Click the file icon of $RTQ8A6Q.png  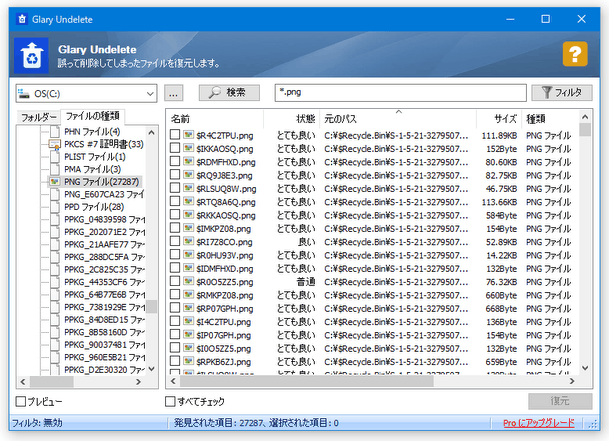(x=188, y=201)
